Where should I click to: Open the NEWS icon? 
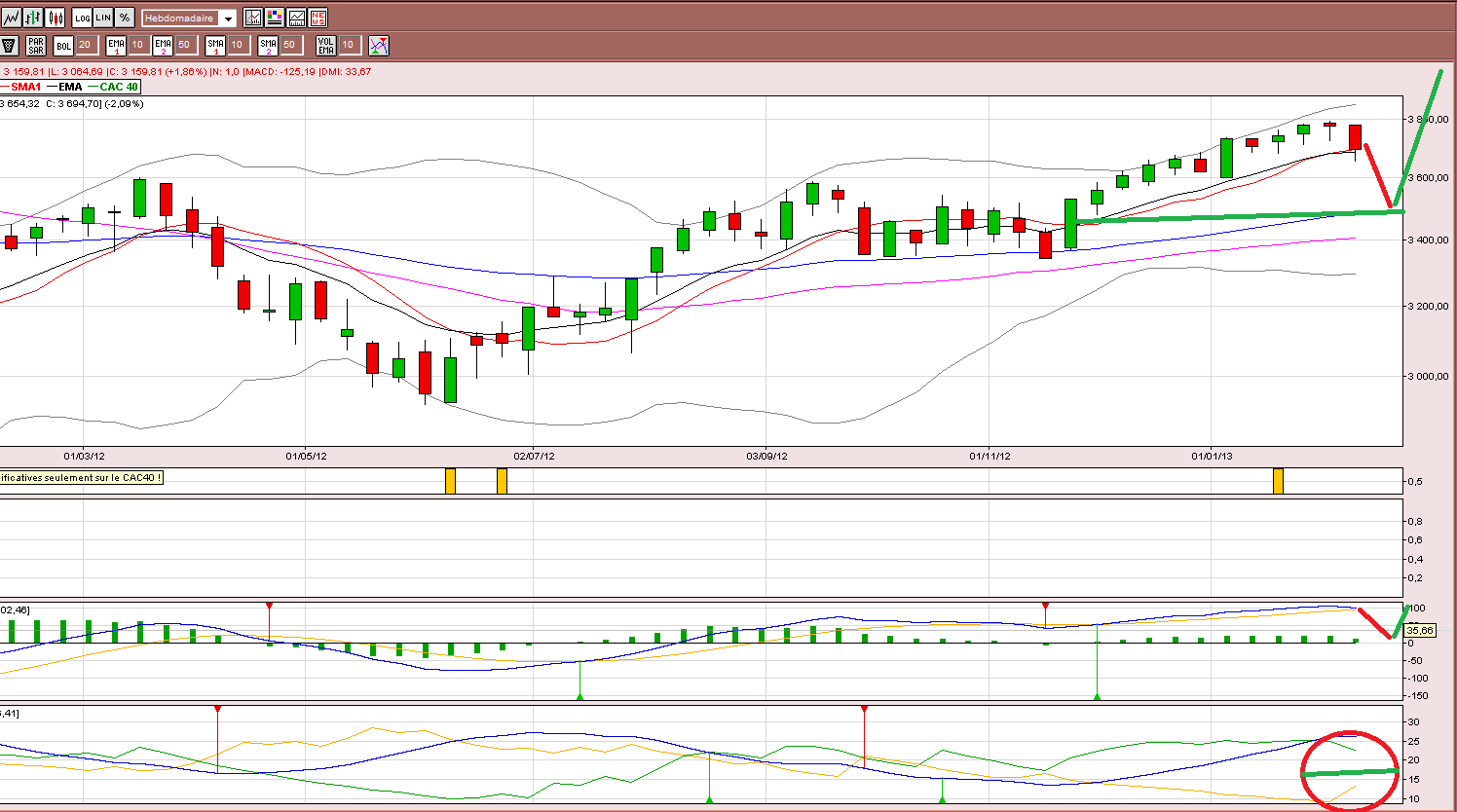(318, 18)
